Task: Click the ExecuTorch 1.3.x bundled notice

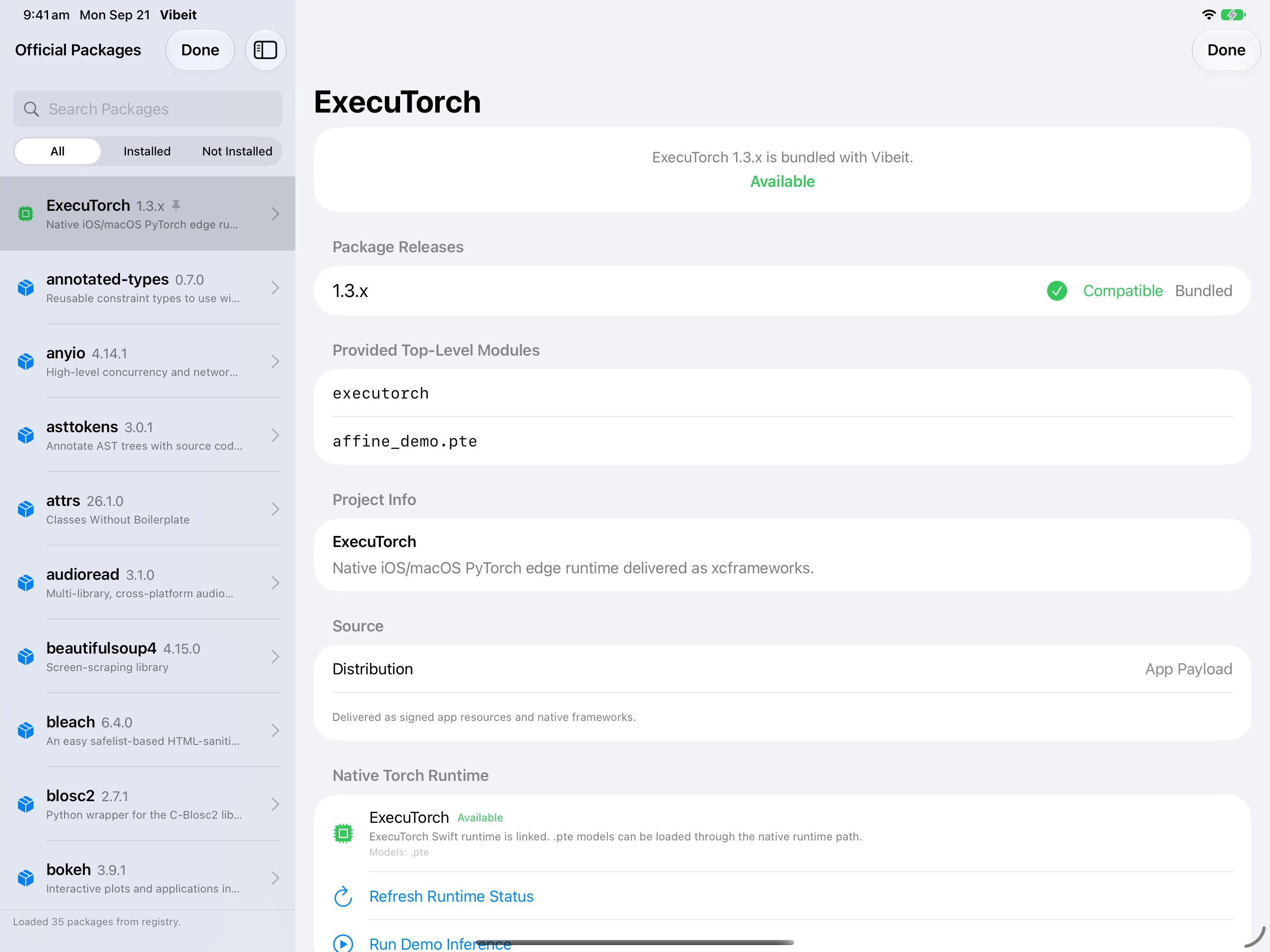Action: (782, 157)
